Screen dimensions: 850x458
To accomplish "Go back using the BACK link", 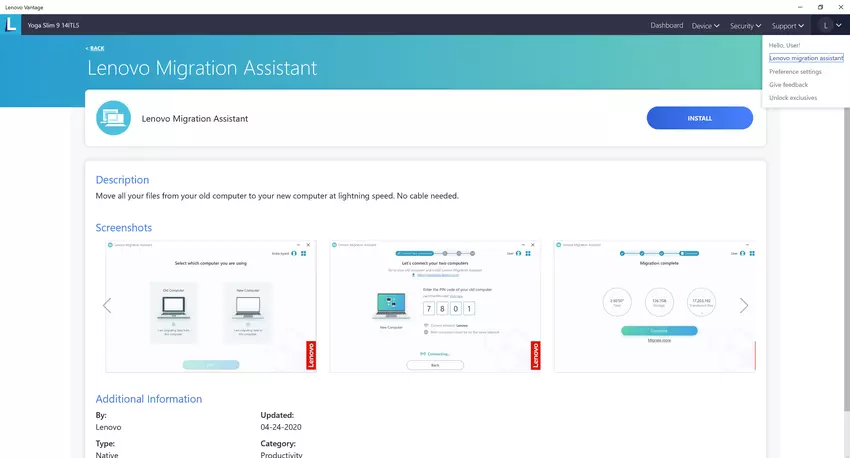I will tap(94, 48).
